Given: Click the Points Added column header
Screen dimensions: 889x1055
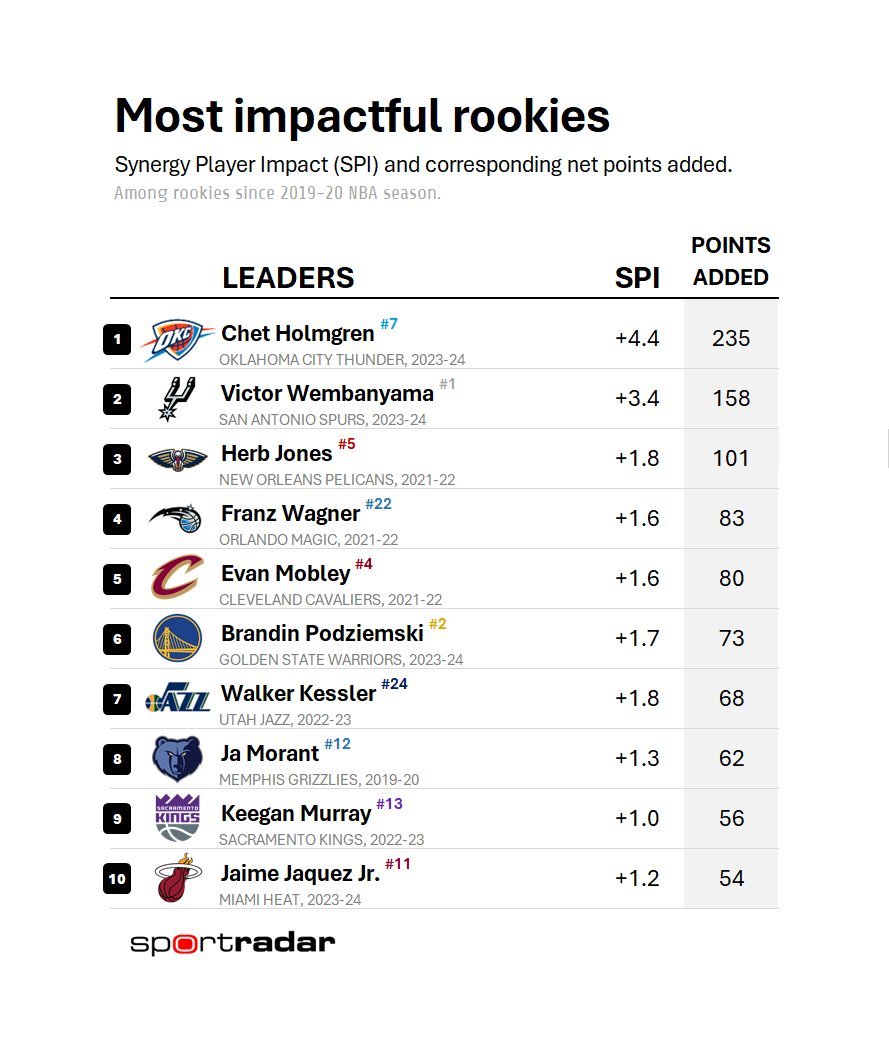Looking at the screenshot, I should 731,261.
